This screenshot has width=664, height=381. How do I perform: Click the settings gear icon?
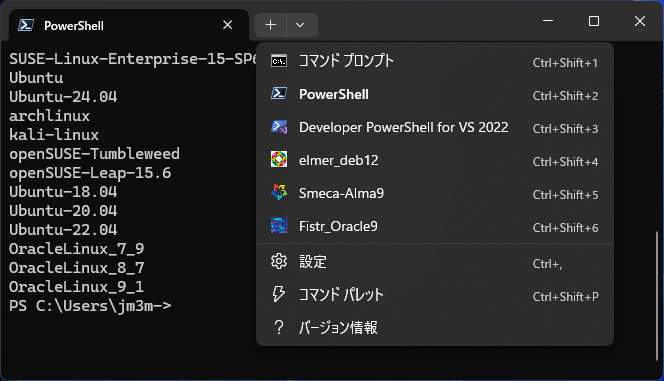279,261
